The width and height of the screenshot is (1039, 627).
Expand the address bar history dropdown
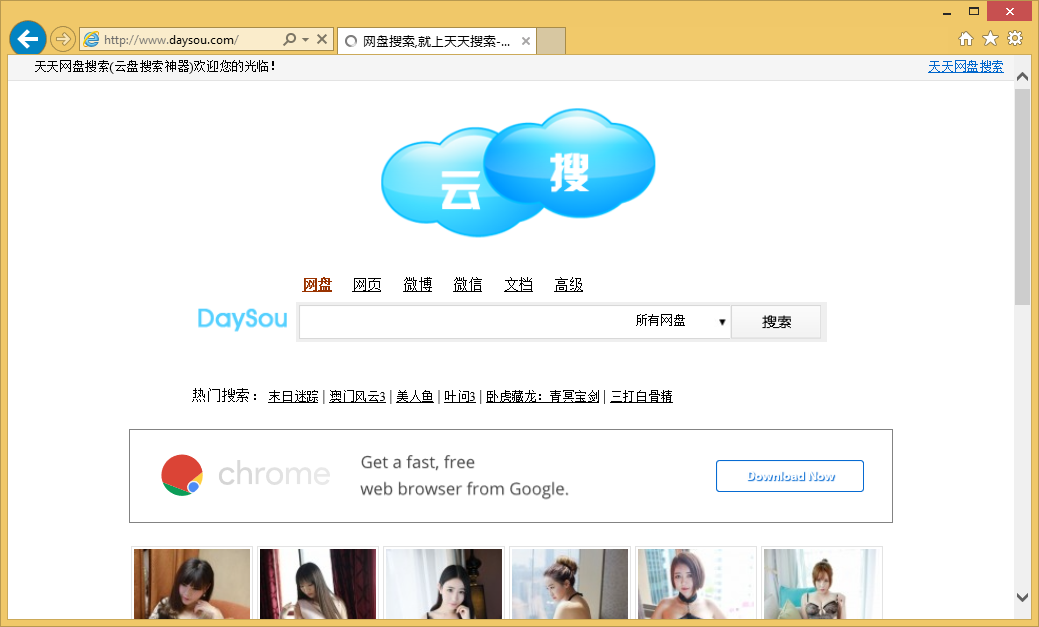[x=308, y=38]
